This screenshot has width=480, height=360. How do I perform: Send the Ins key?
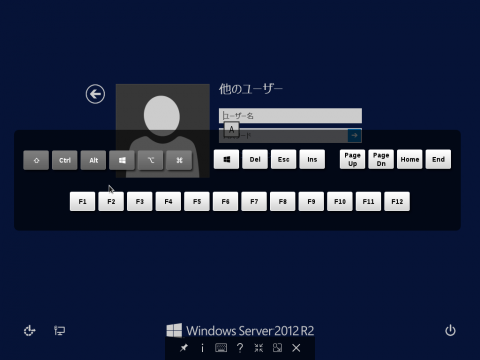[312, 159]
